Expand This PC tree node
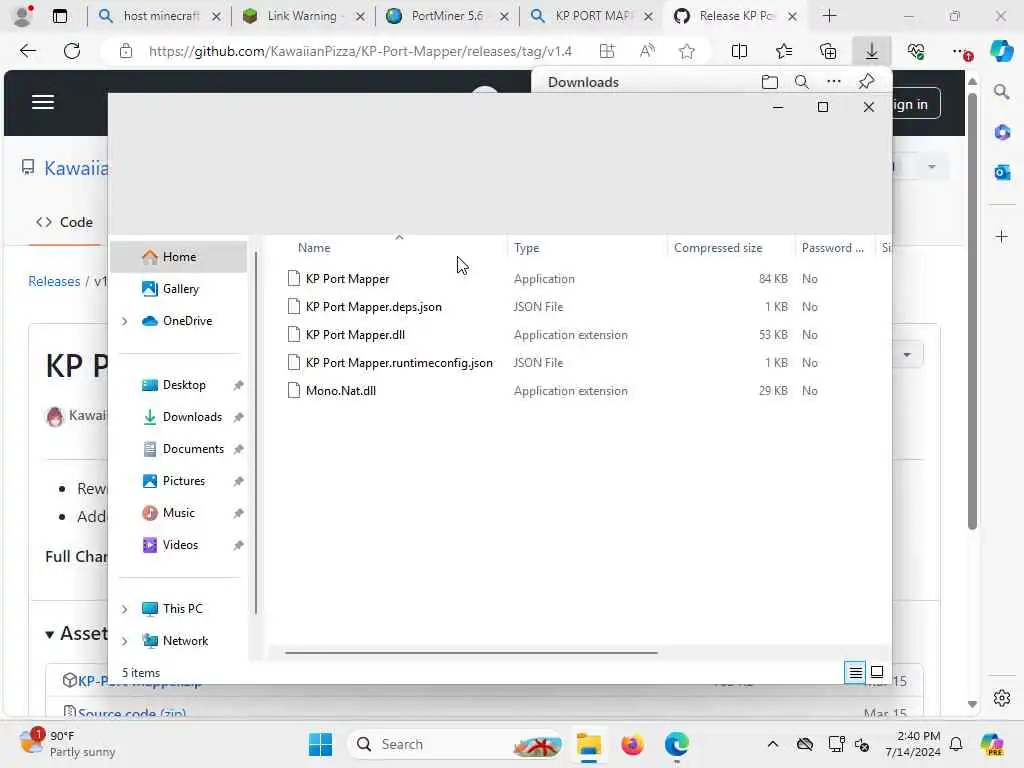 coord(125,609)
